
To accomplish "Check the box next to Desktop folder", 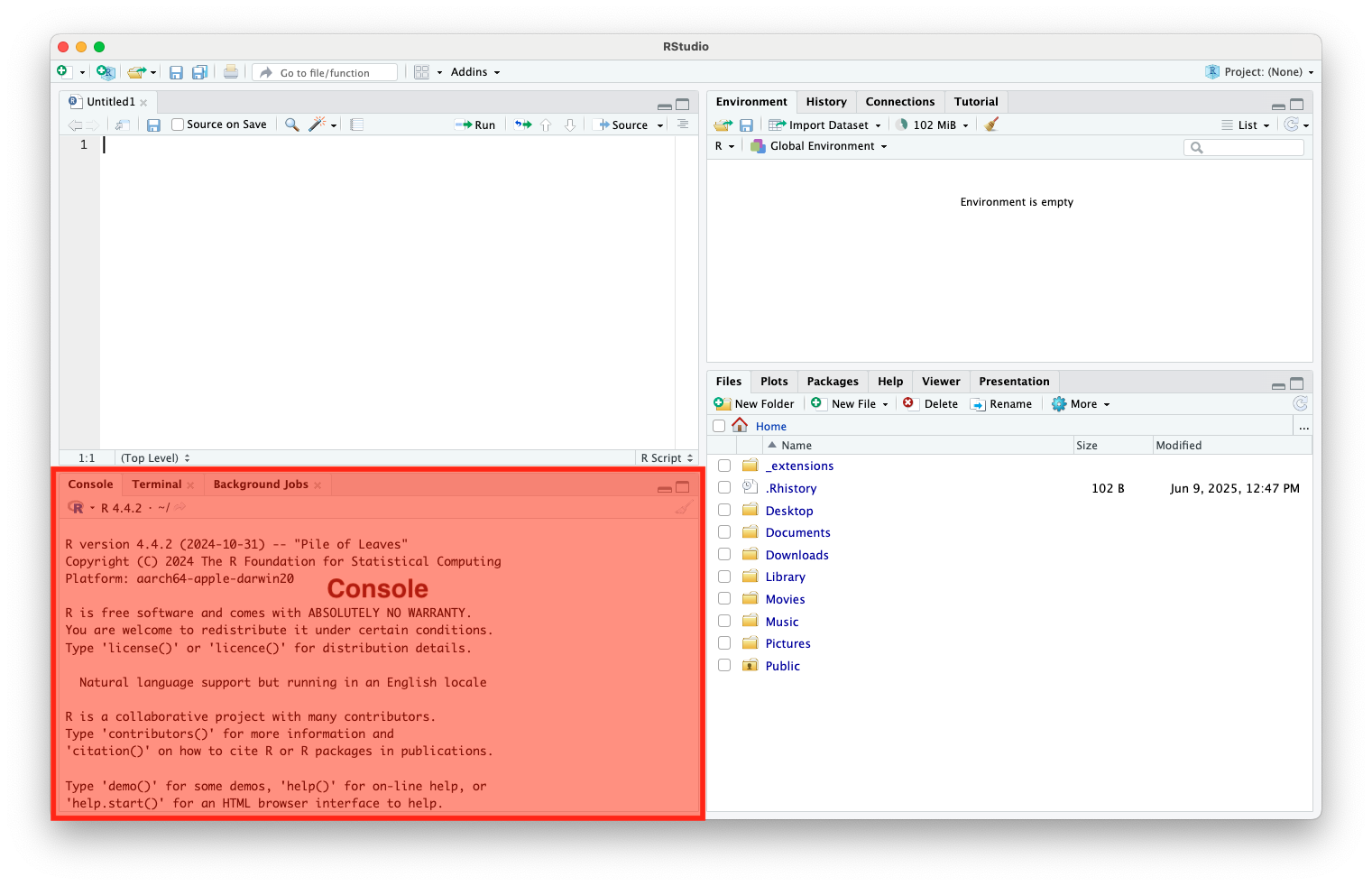I will pyautogui.click(x=724, y=510).
